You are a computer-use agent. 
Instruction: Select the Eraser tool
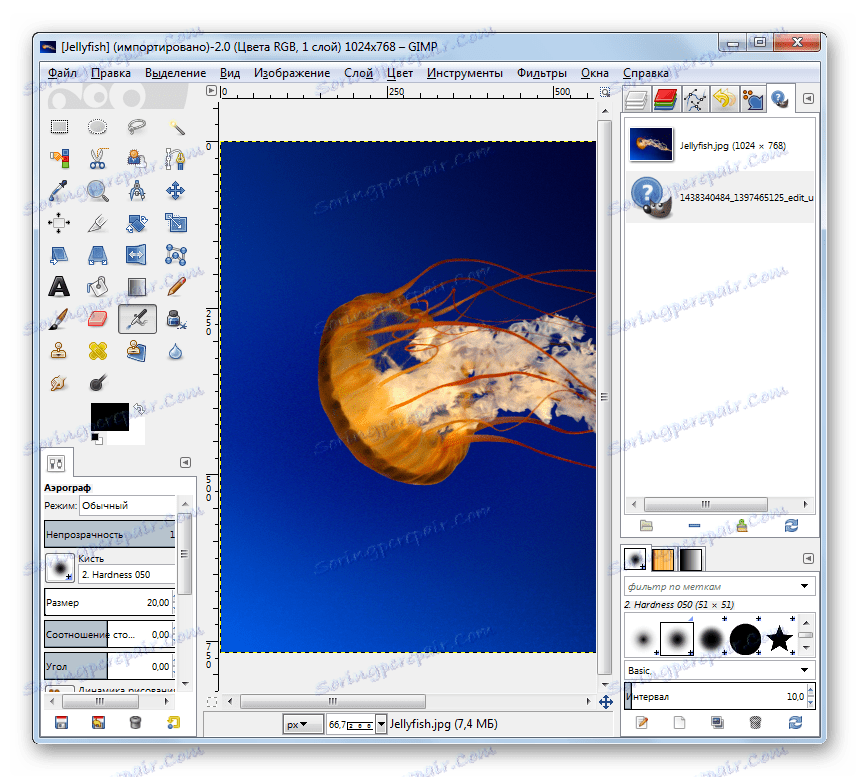(x=98, y=319)
